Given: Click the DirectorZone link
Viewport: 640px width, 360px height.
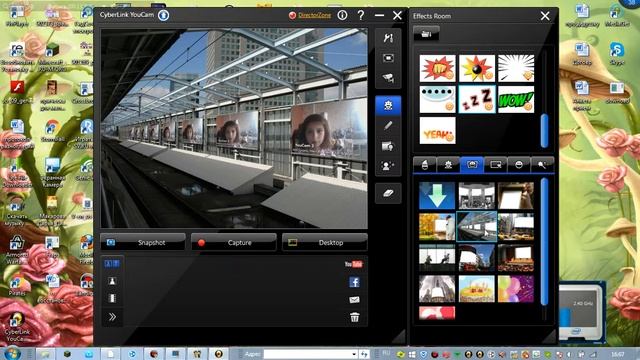Looking at the screenshot, I should pyautogui.click(x=314, y=15).
